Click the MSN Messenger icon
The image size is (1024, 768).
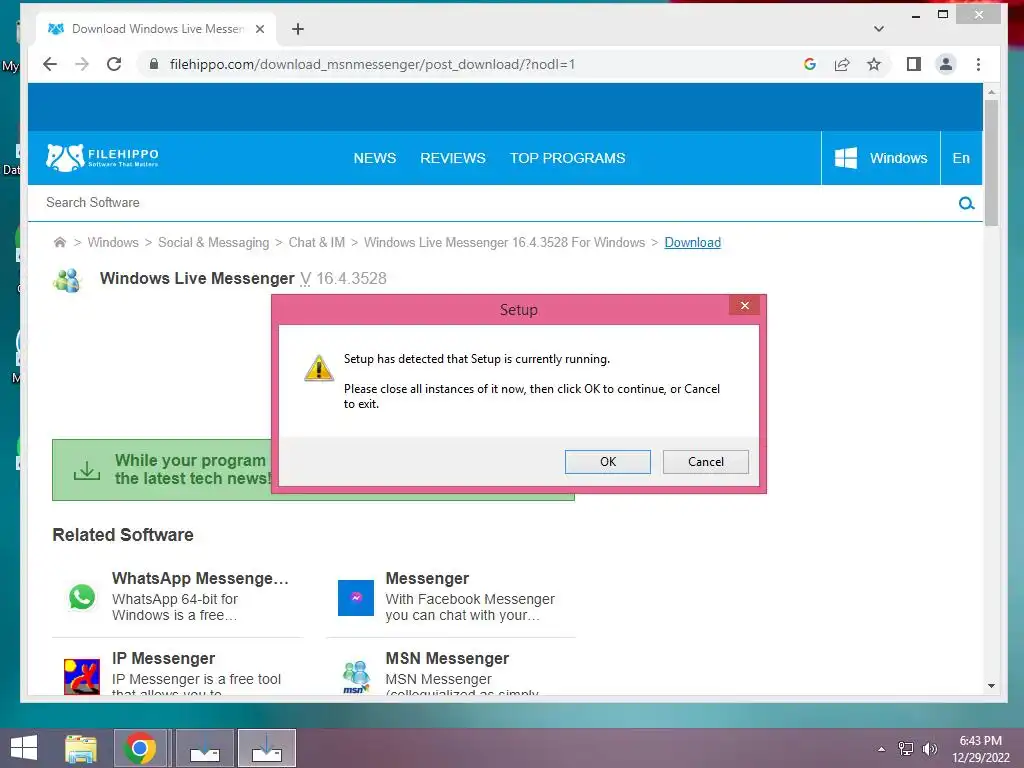[x=356, y=677]
